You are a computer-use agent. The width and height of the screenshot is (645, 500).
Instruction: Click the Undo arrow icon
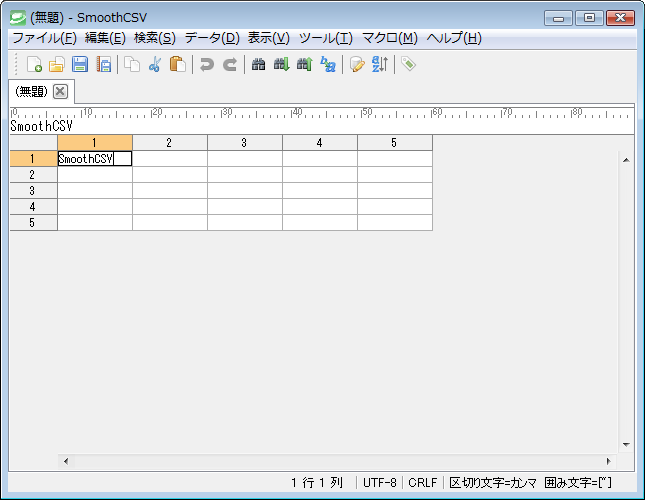click(x=206, y=65)
